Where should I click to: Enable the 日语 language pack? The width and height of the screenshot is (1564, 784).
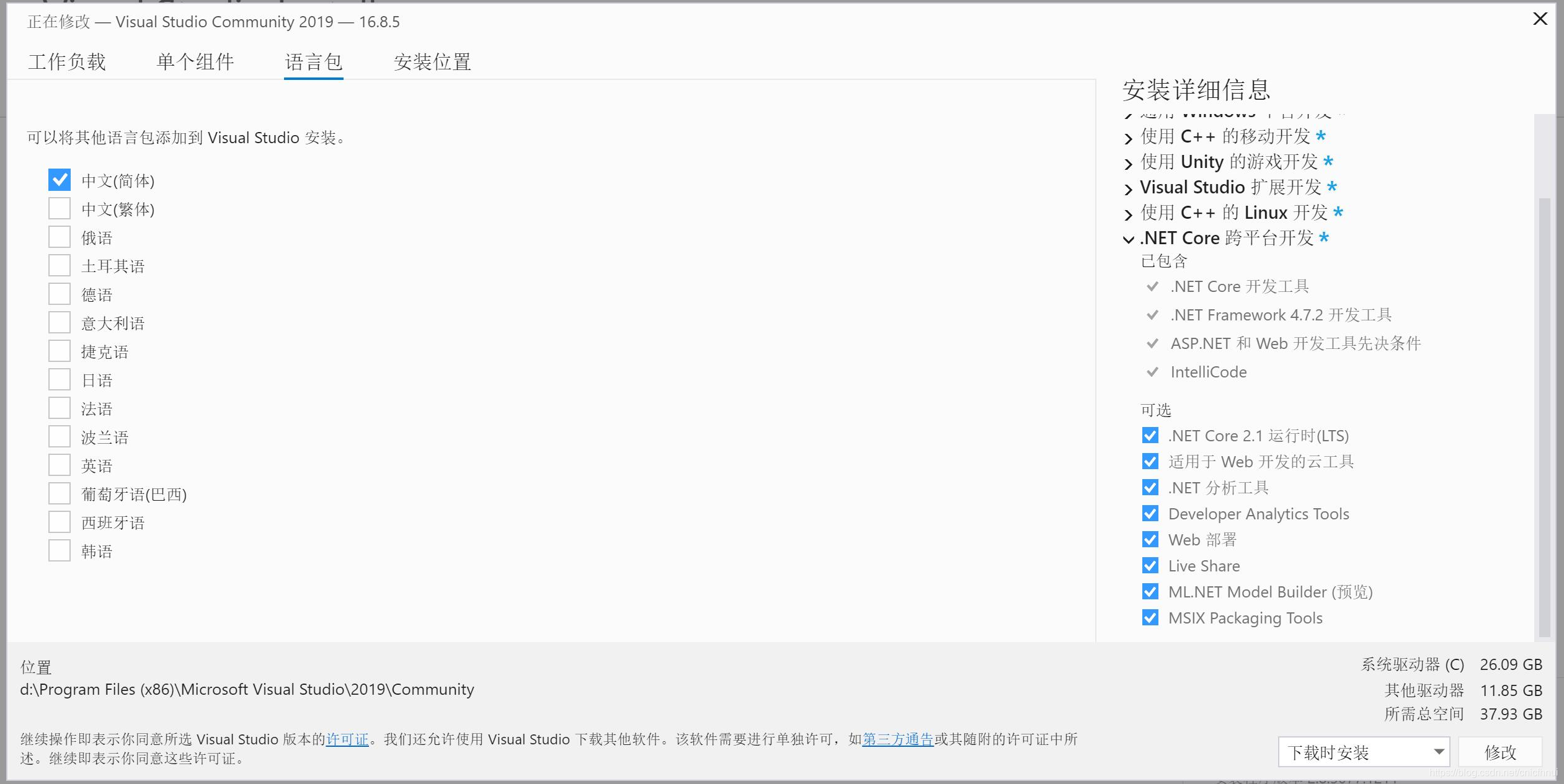59,379
